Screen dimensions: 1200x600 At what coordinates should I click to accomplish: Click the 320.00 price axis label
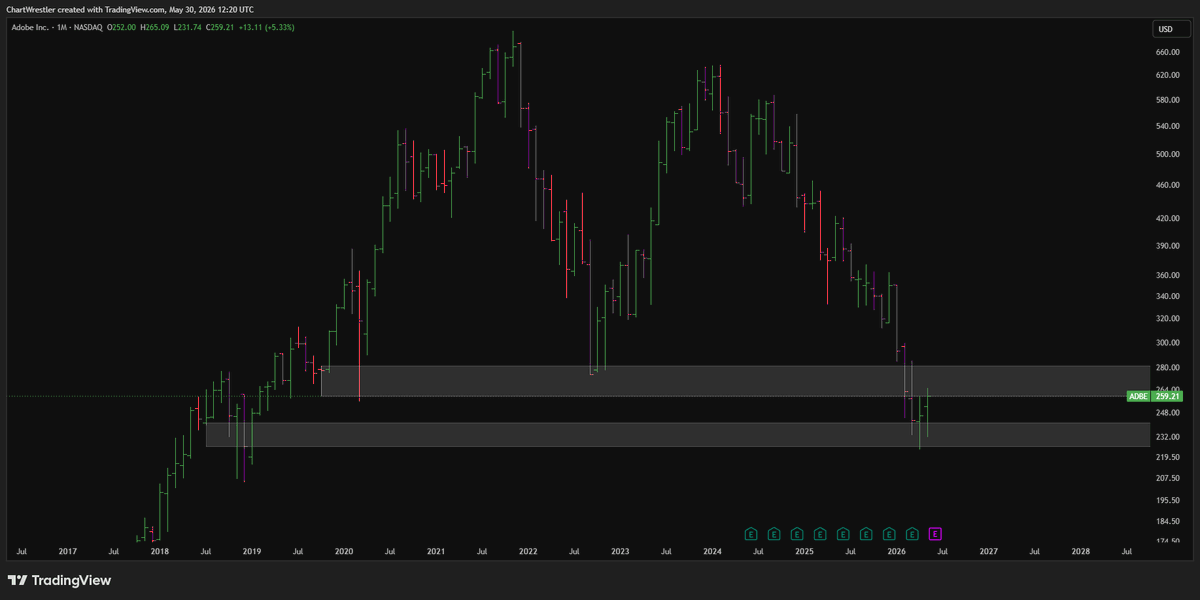pyautogui.click(x=1169, y=318)
